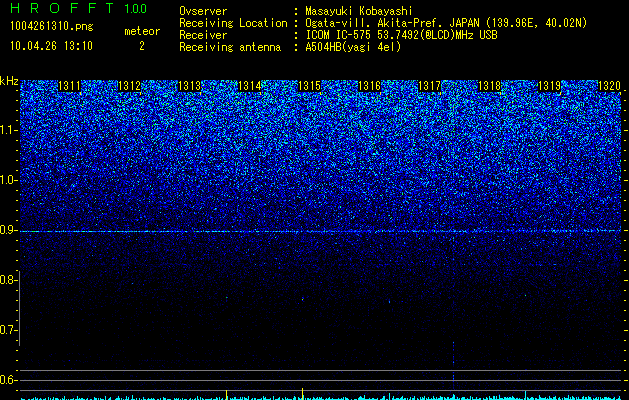This screenshot has height=400, width=629.
Task: Click the 0.6 frequency axis label
Action: 8,380
